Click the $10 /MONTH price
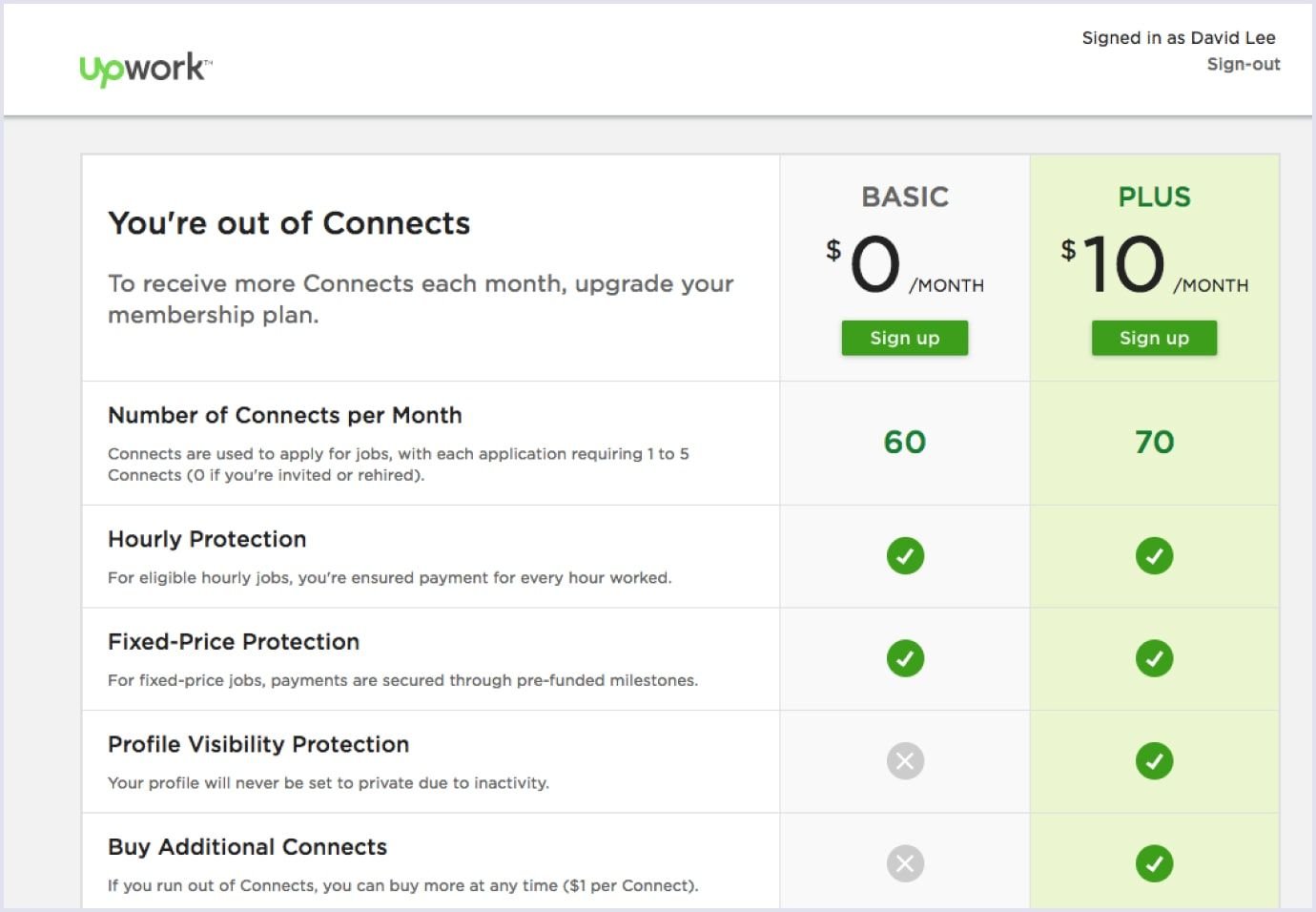Viewport: 1316px width, 912px height. click(x=1154, y=264)
